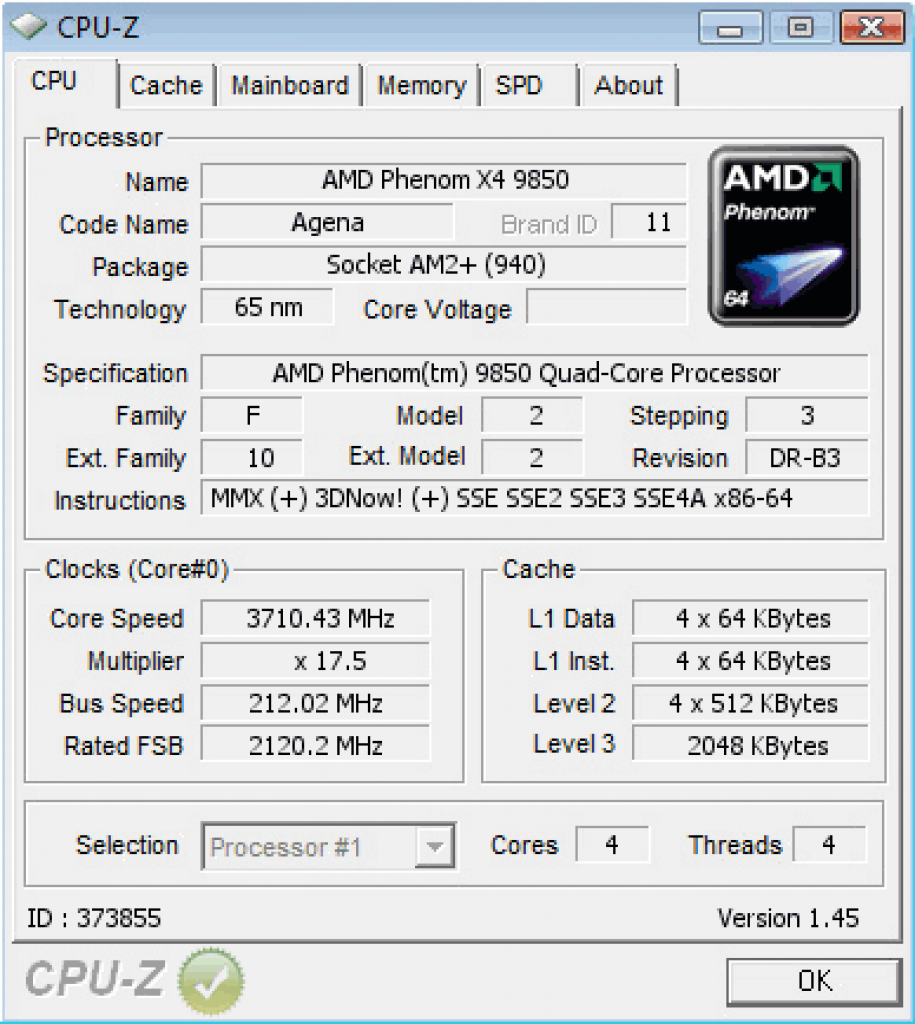Click the CPU-Z logo in footer

tap(95, 979)
